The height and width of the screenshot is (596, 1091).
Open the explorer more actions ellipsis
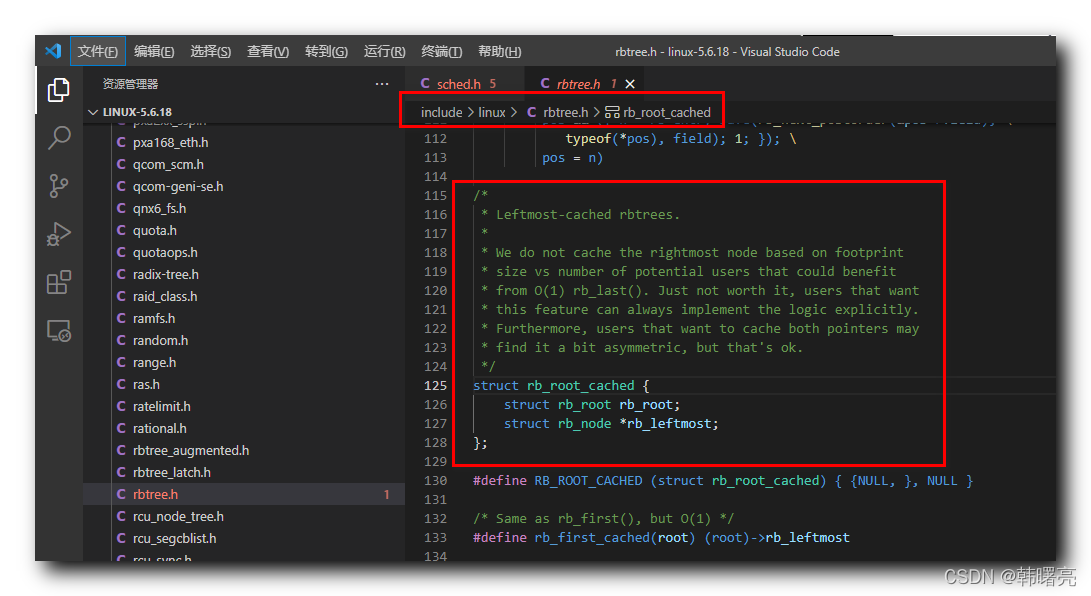pyautogui.click(x=382, y=84)
